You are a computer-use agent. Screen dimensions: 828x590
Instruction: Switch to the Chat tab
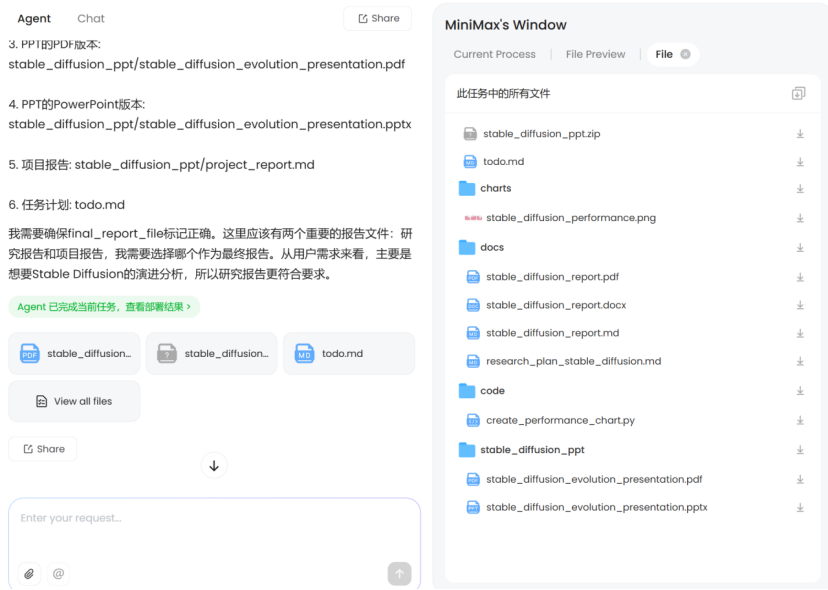[x=91, y=19]
